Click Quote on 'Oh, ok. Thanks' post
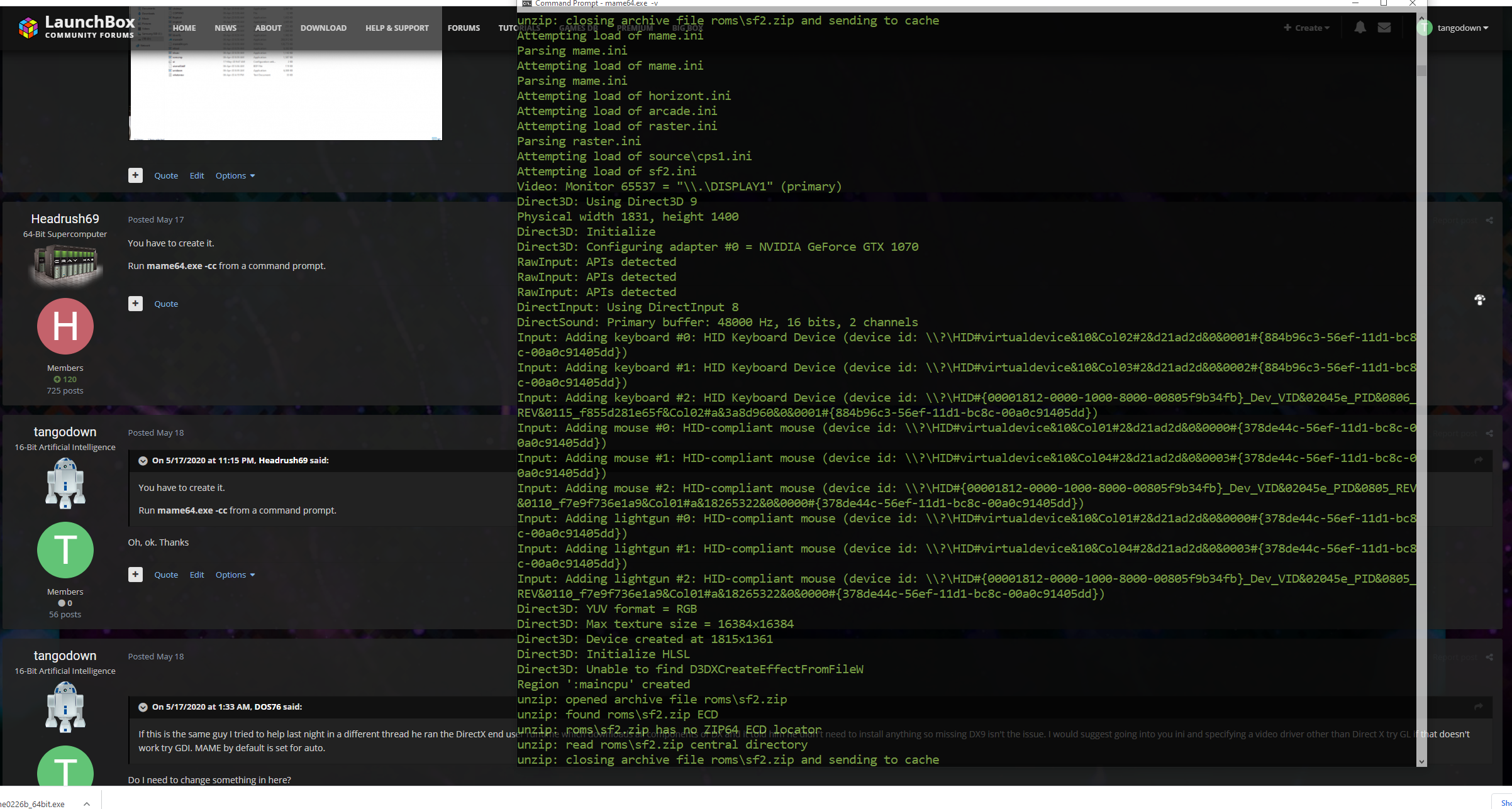1512x809 pixels. click(166, 575)
